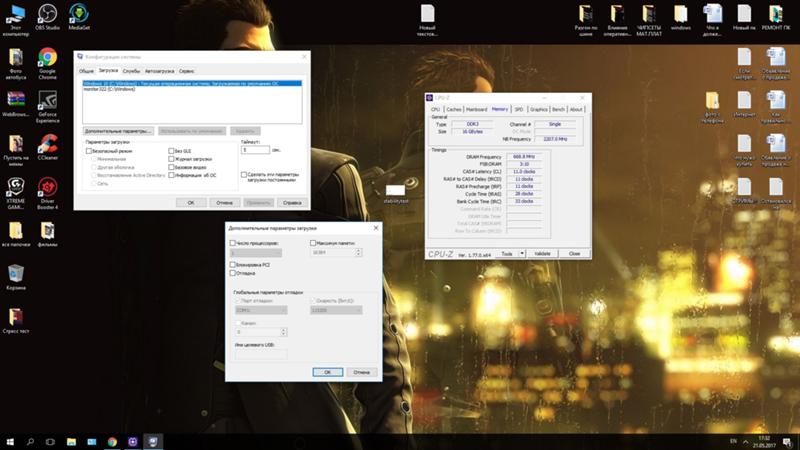Enable the Блокировка PCI checkbox
This screenshot has width=800, height=450.
[x=233, y=265]
